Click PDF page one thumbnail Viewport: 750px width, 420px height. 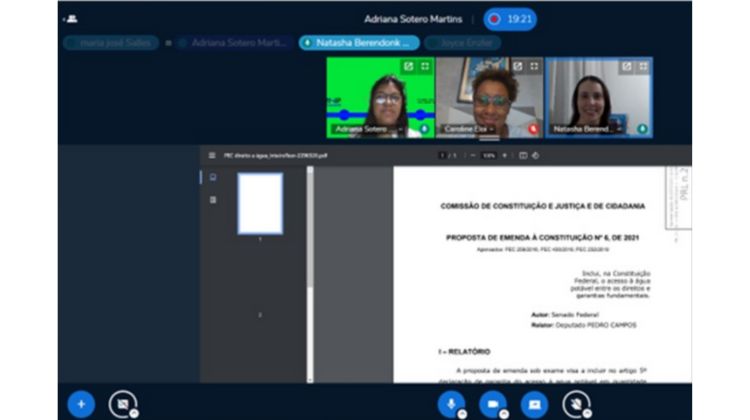coord(260,204)
